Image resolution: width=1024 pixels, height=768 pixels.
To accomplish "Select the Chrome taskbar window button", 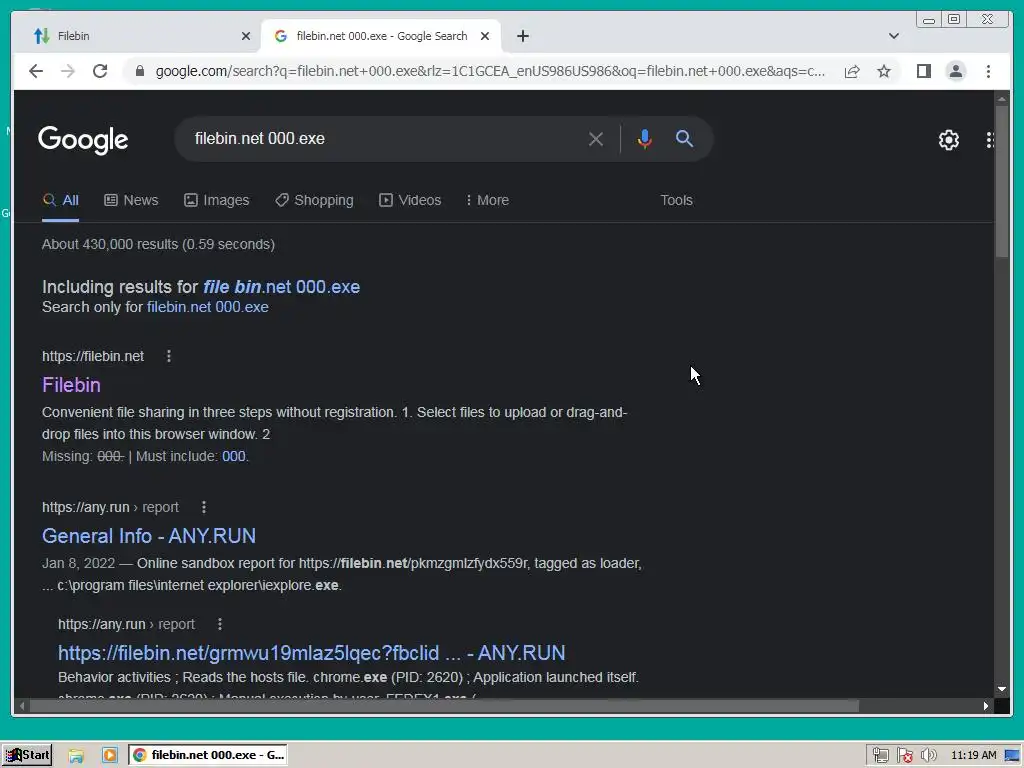I will pyautogui.click(x=208, y=755).
